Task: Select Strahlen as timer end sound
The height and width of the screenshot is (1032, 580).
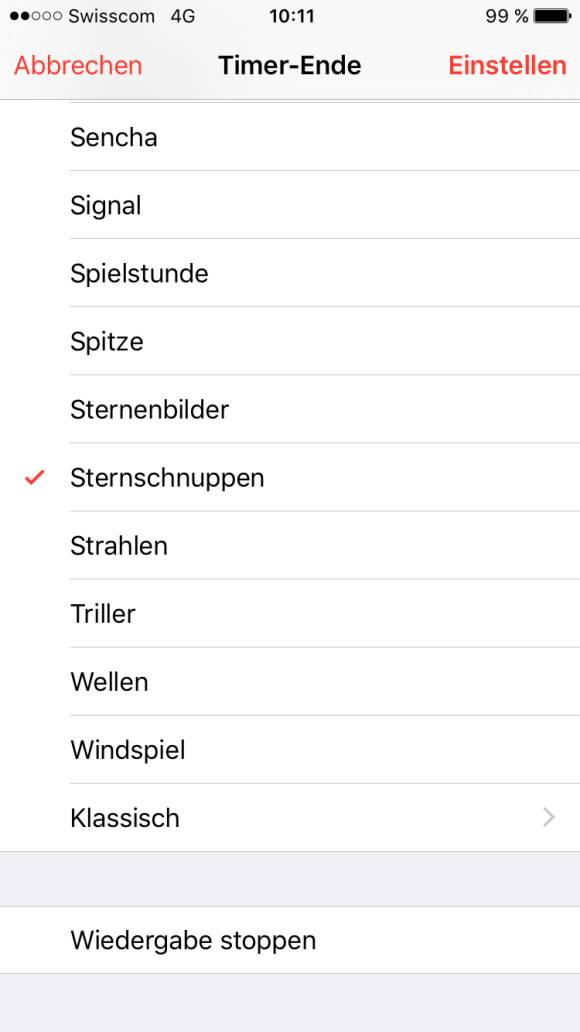Action: click(x=290, y=546)
